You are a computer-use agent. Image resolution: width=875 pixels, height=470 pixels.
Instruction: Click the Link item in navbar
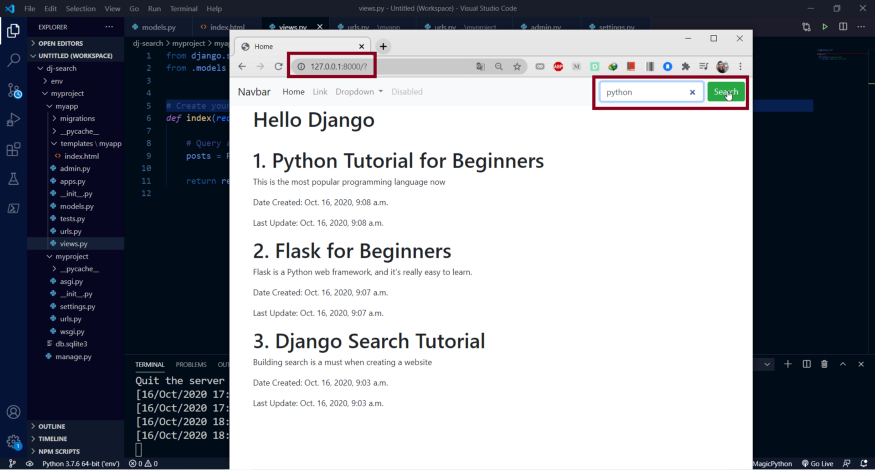click(320, 92)
